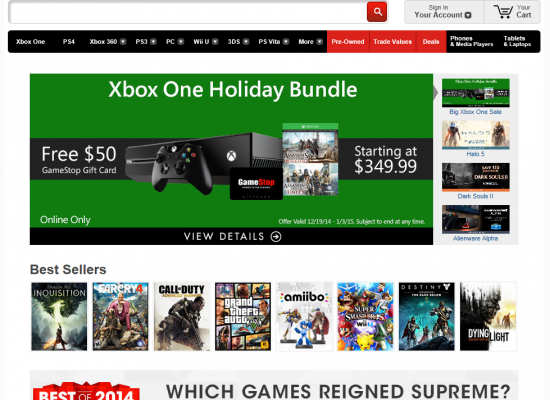Open Far Cry 4 best seller cover
Screen dimensions: 550x400
(120, 316)
